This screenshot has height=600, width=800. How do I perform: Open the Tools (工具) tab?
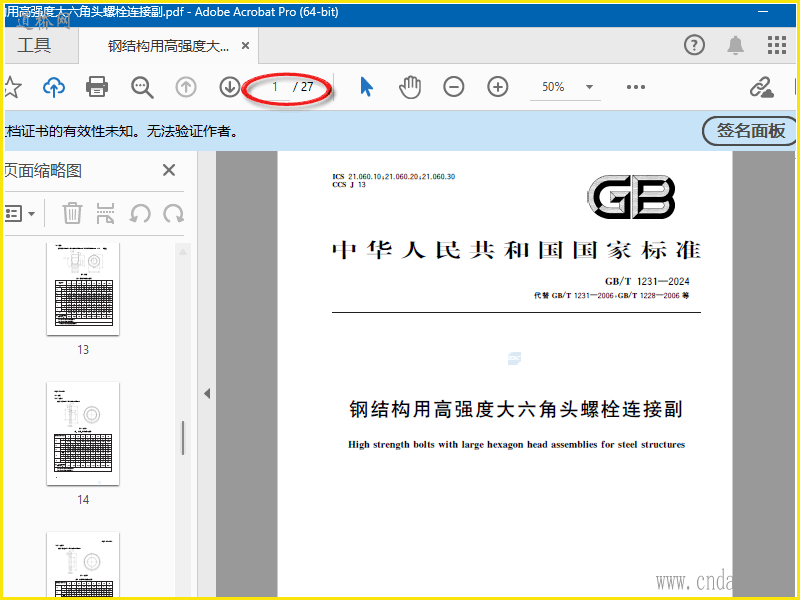coord(34,45)
